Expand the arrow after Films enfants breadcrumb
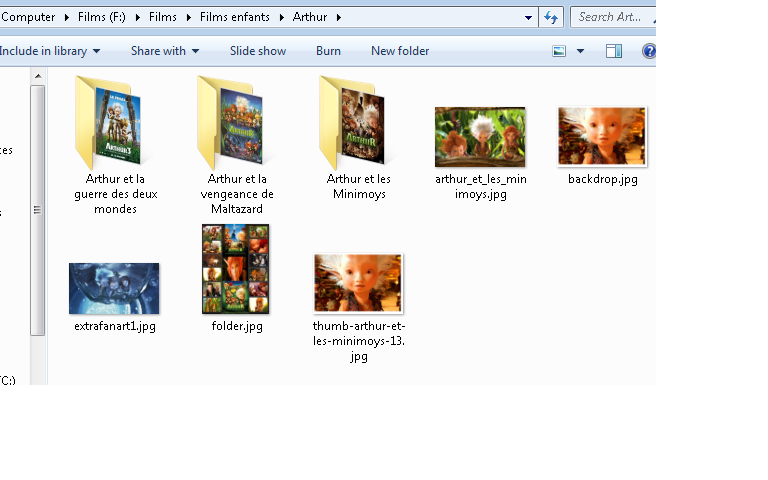The width and height of the screenshot is (768, 480). pyautogui.click(x=282, y=18)
